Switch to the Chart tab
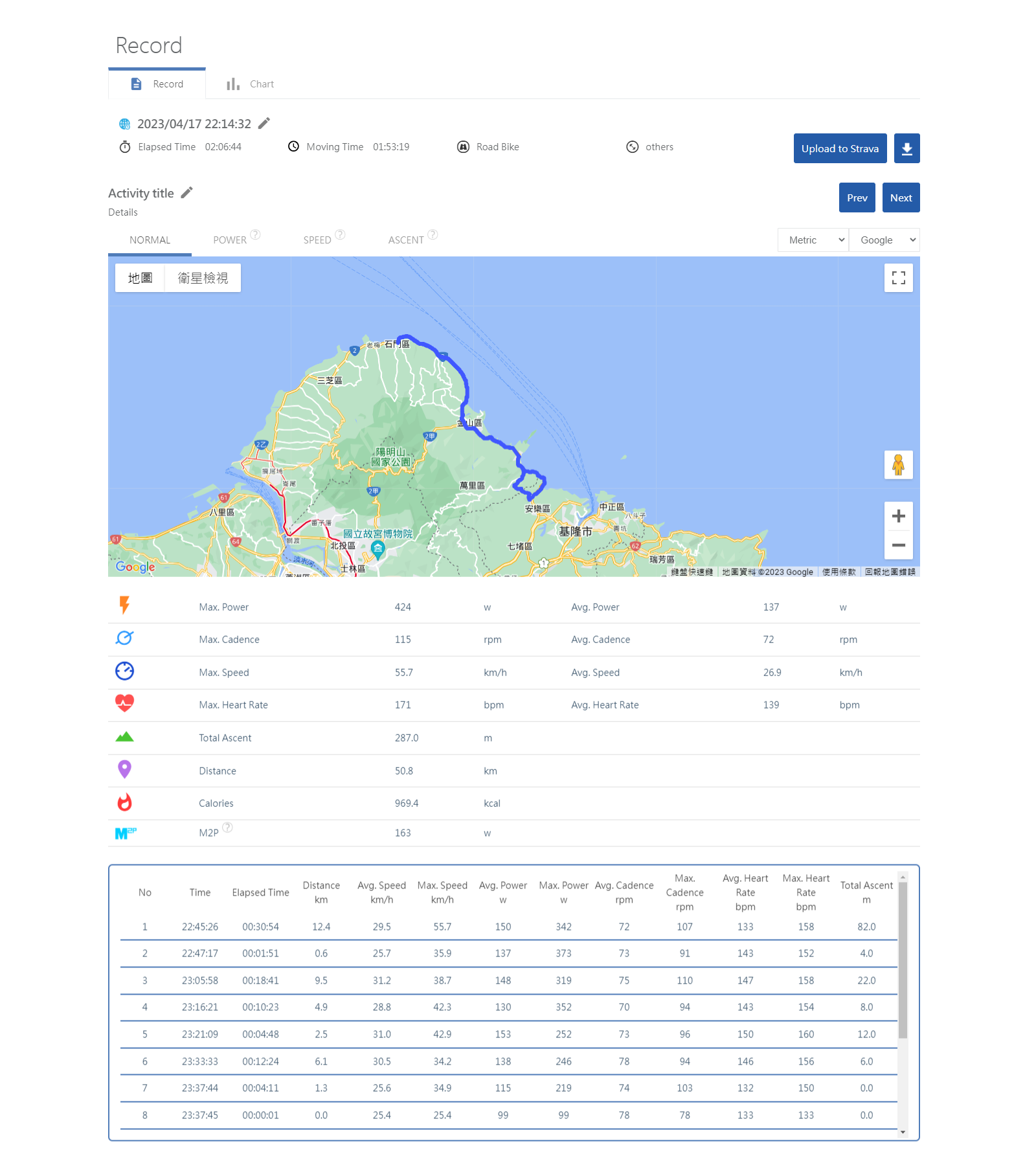 250,84
